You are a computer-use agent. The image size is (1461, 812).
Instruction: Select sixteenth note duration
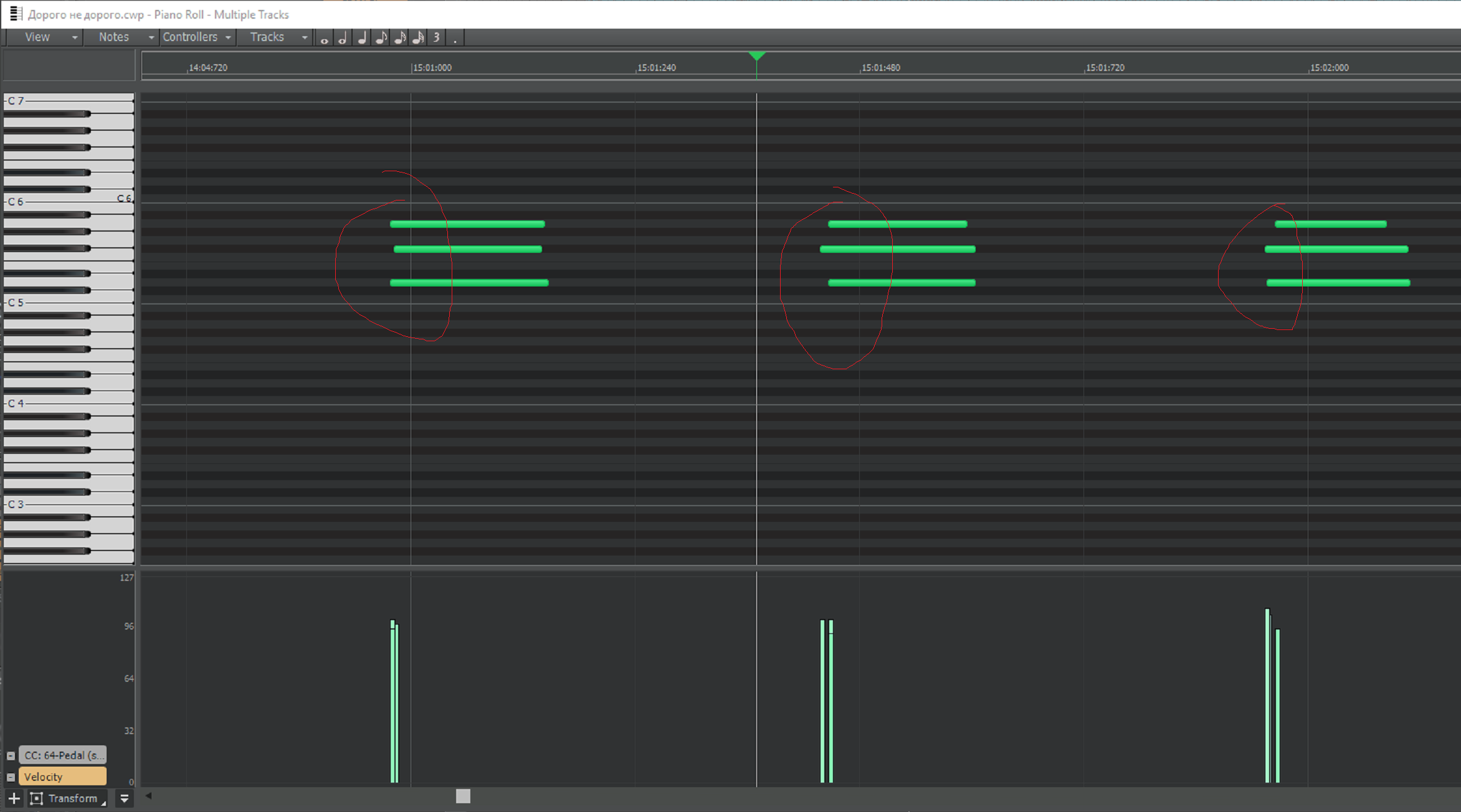(x=400, y=39)
